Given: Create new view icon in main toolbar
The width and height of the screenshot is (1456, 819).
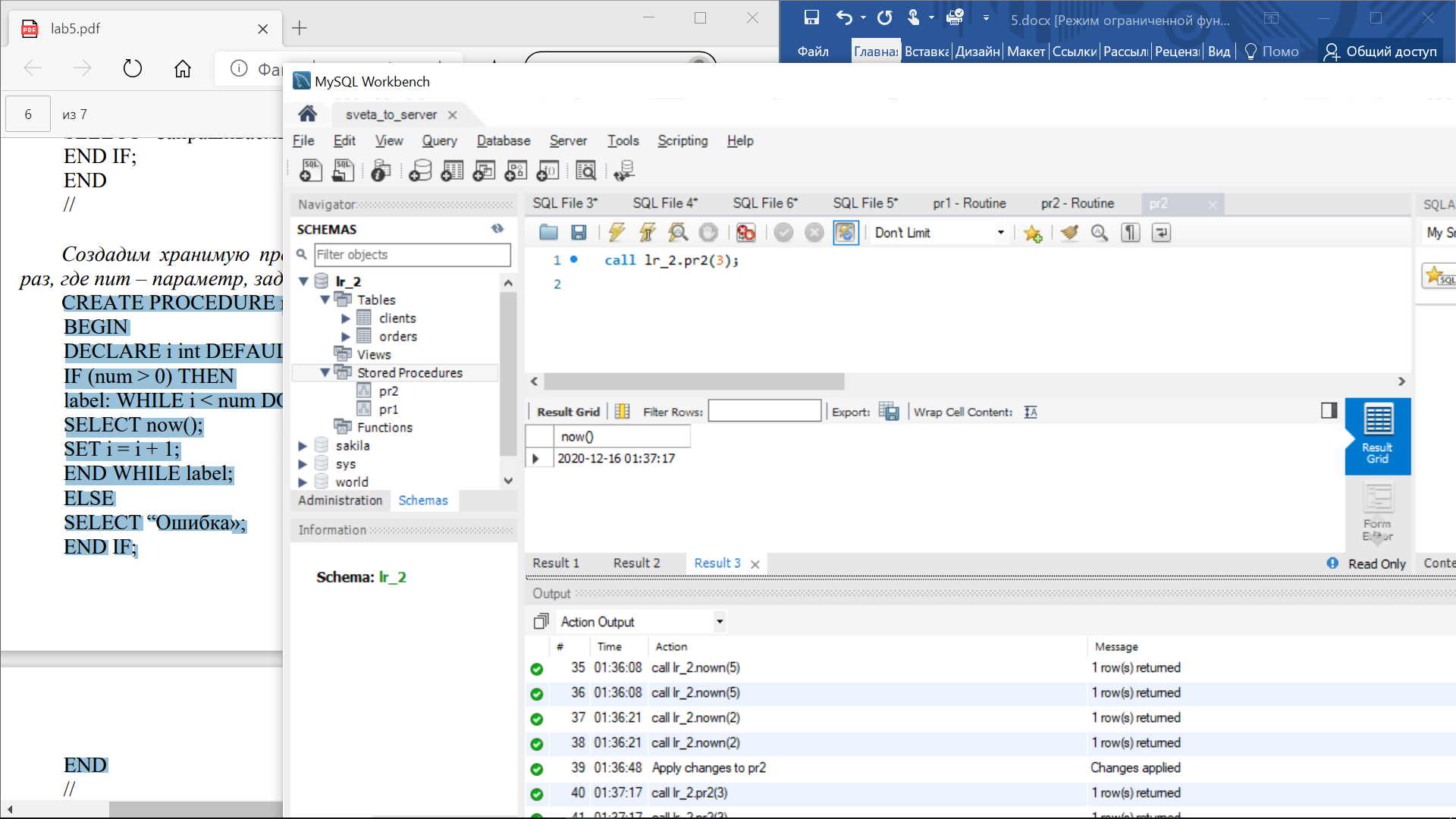Looking at the screenshot, I should click(x=484, y=171).
